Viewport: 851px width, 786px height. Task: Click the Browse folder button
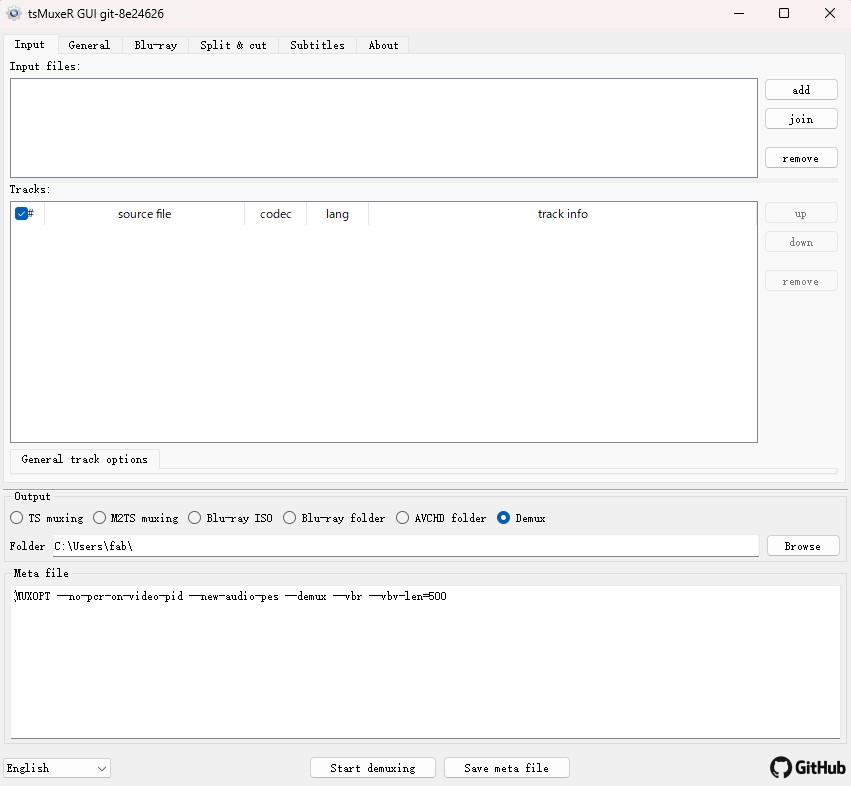[802, 546]
